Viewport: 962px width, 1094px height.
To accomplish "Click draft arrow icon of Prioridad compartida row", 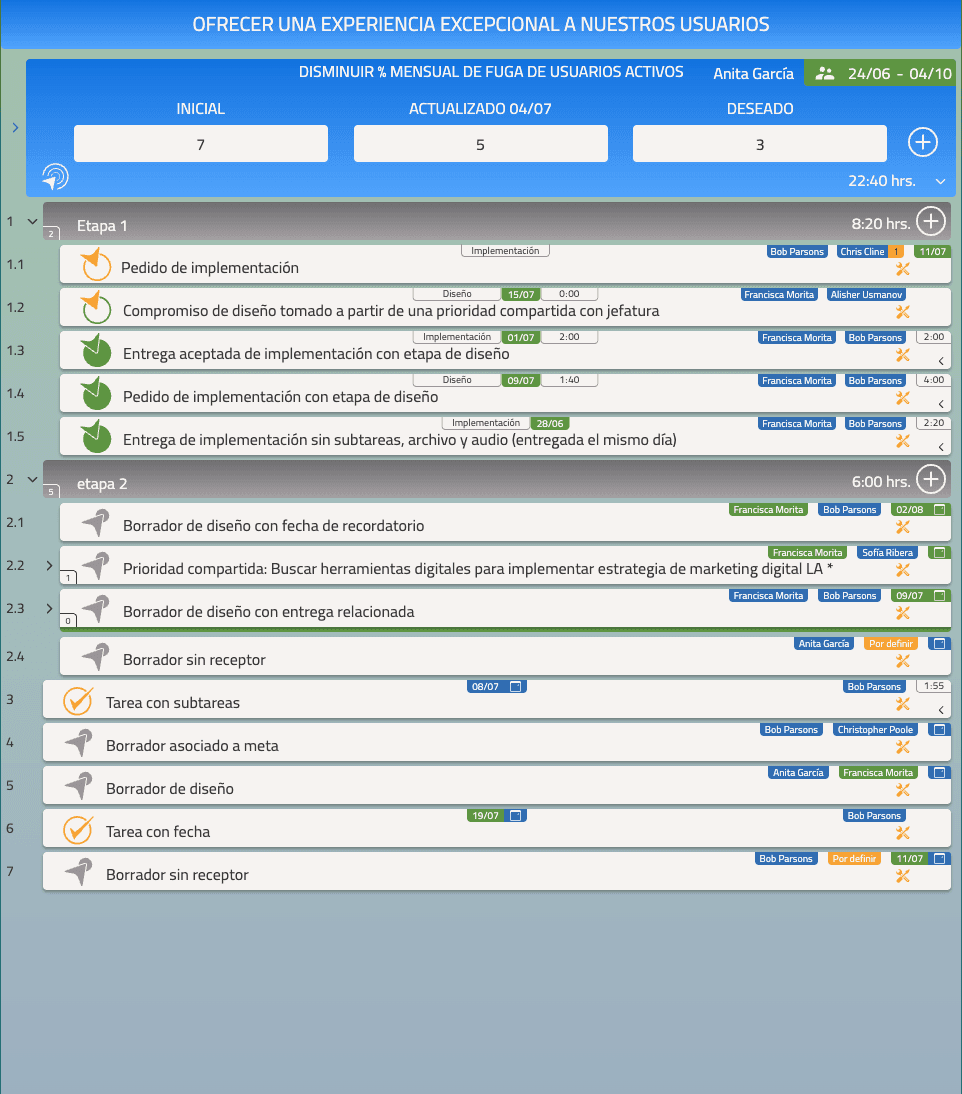I will [96, 566].
